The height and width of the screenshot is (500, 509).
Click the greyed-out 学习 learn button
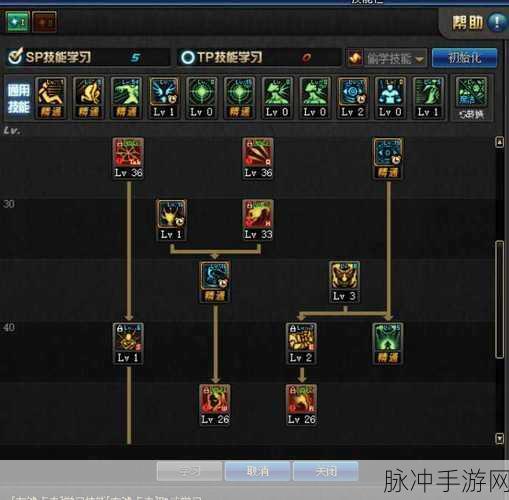(189, 471)
